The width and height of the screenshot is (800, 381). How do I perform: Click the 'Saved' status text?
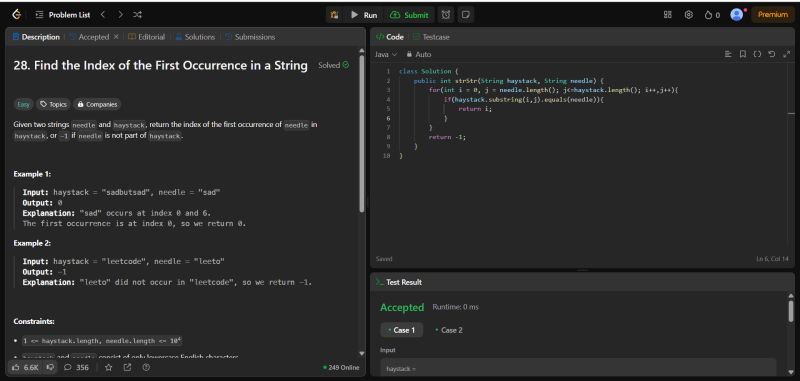click(384, 259)
